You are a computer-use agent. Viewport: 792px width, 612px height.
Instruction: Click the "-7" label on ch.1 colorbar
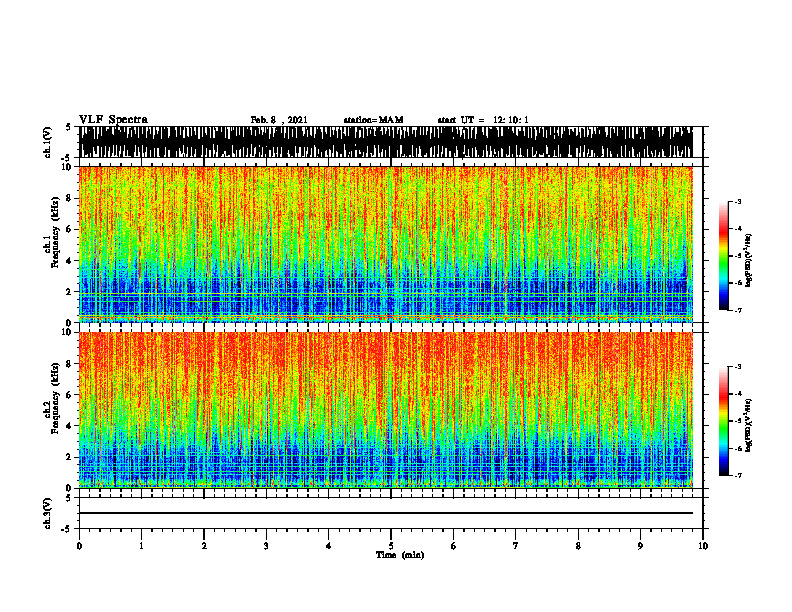737,310
